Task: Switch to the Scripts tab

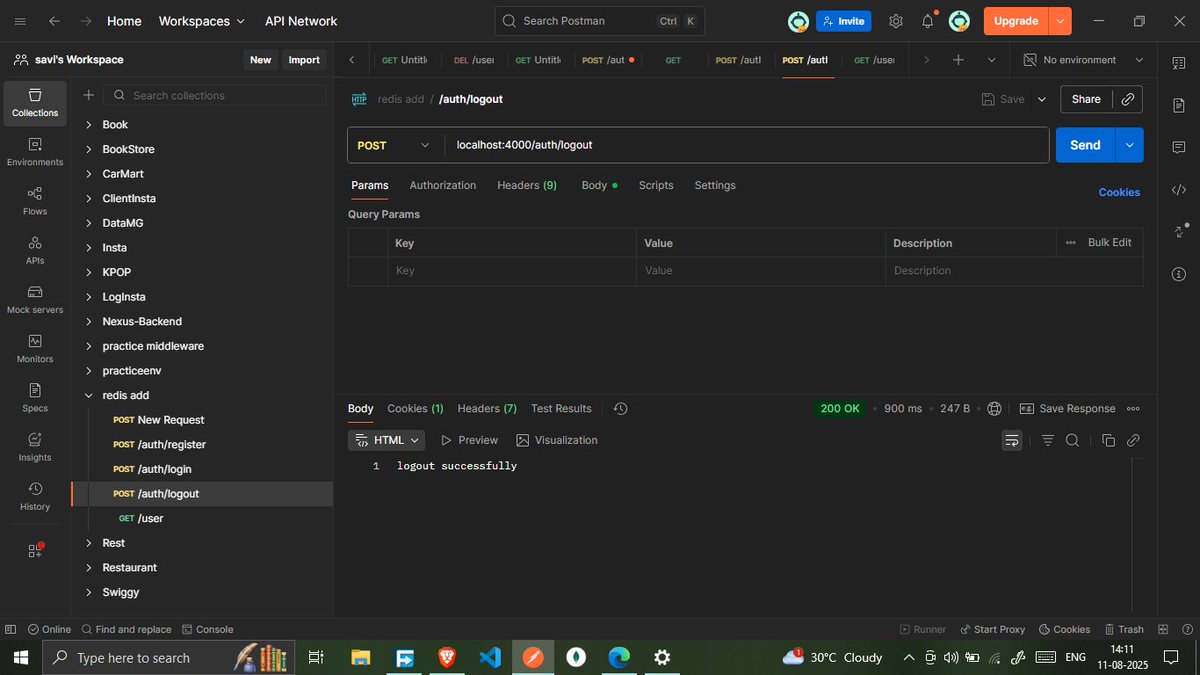Action: 656,185
